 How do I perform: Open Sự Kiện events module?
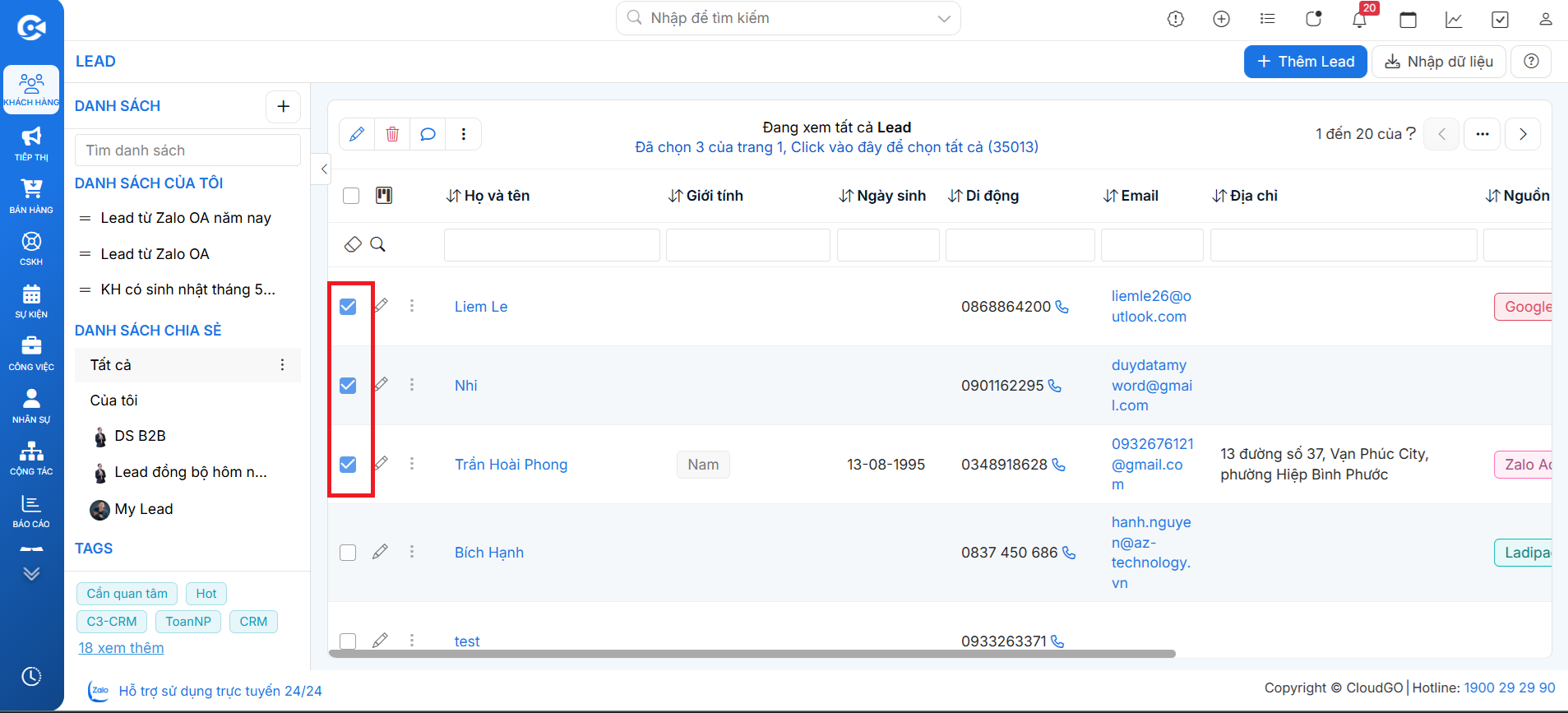click(31, 301)
